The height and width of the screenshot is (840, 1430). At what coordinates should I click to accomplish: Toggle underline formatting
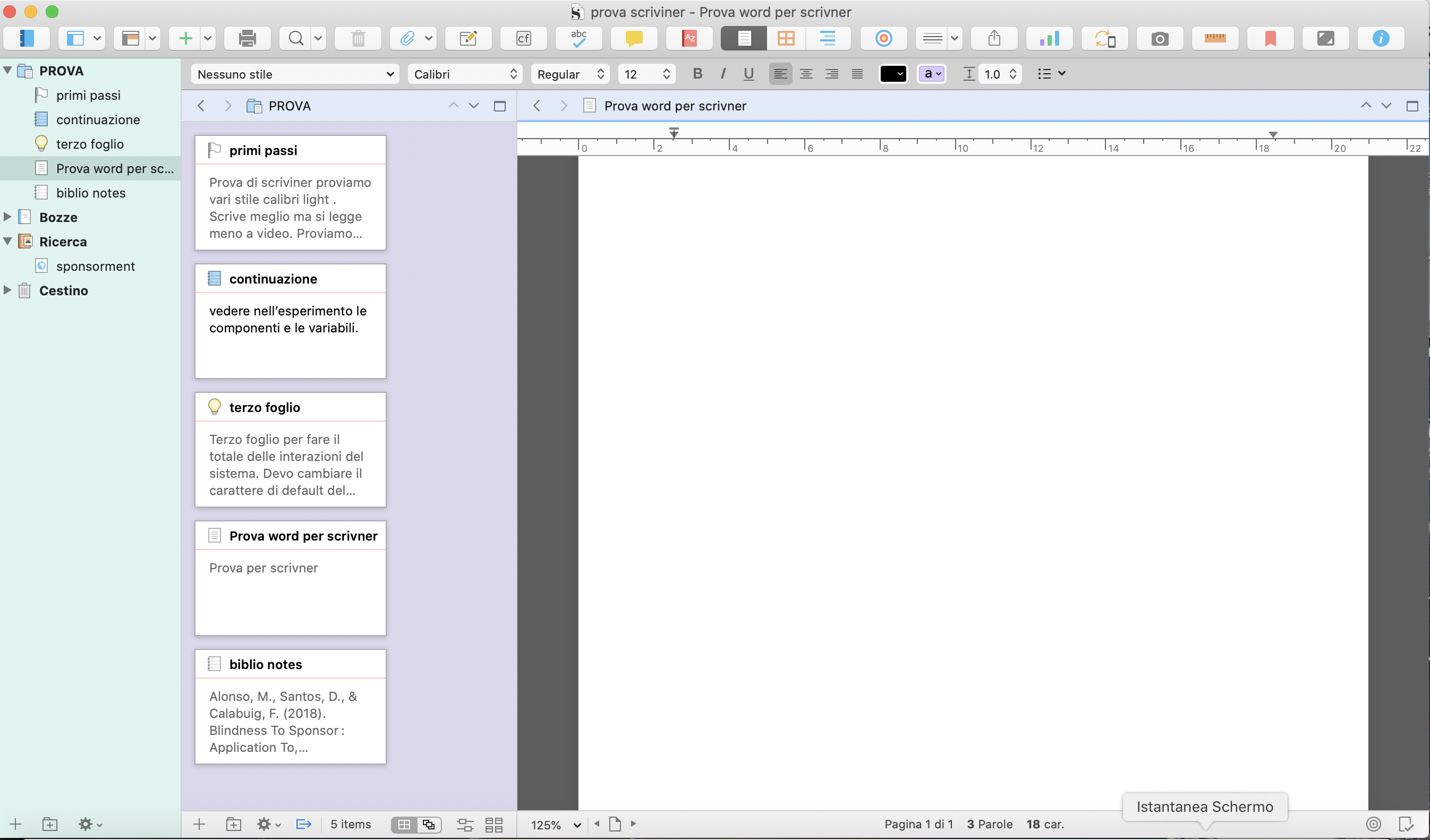click(748, 74)
